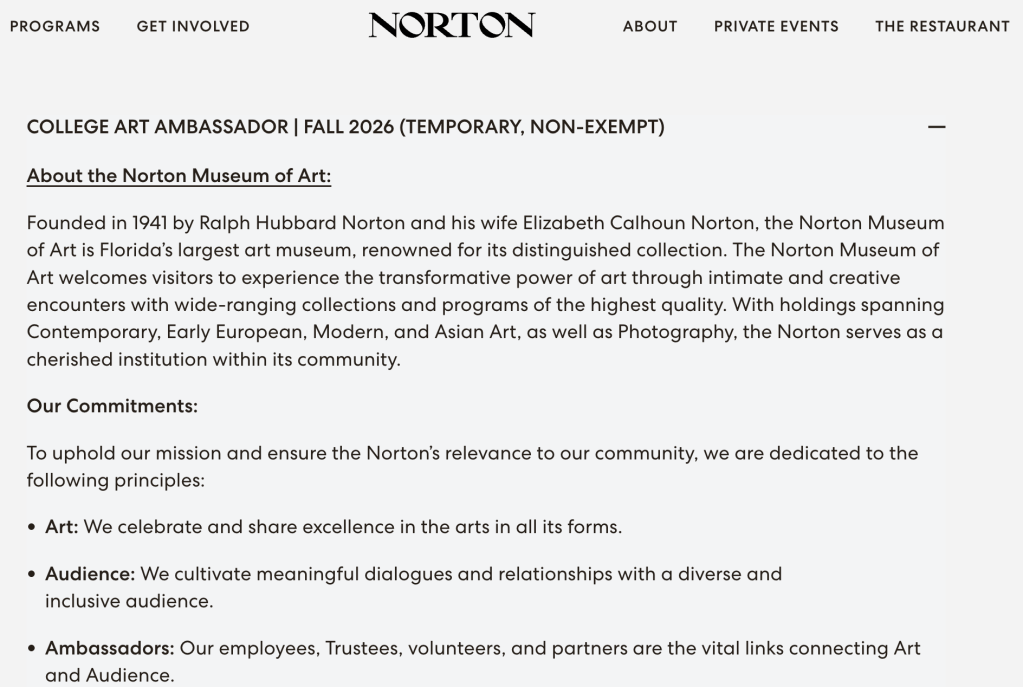Go to the ABOUT page

point(650,26)
